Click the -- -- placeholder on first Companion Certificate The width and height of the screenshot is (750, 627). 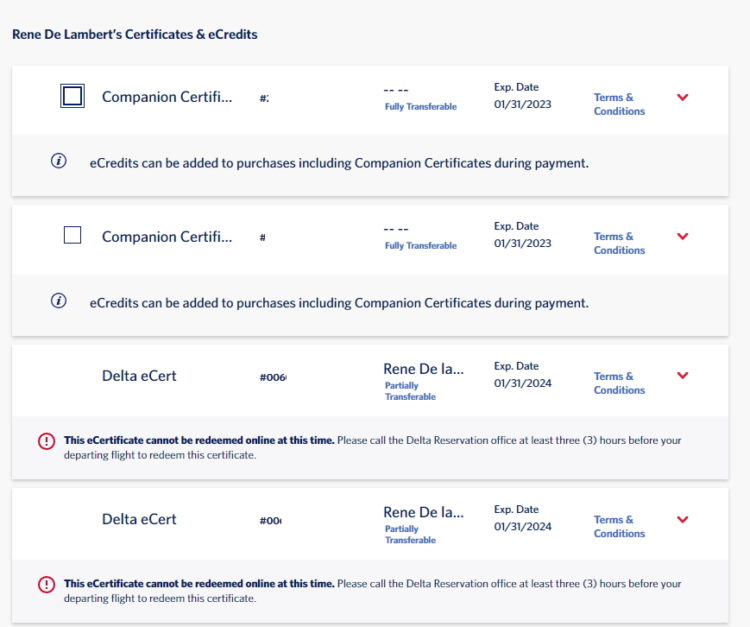coord(396,90)
